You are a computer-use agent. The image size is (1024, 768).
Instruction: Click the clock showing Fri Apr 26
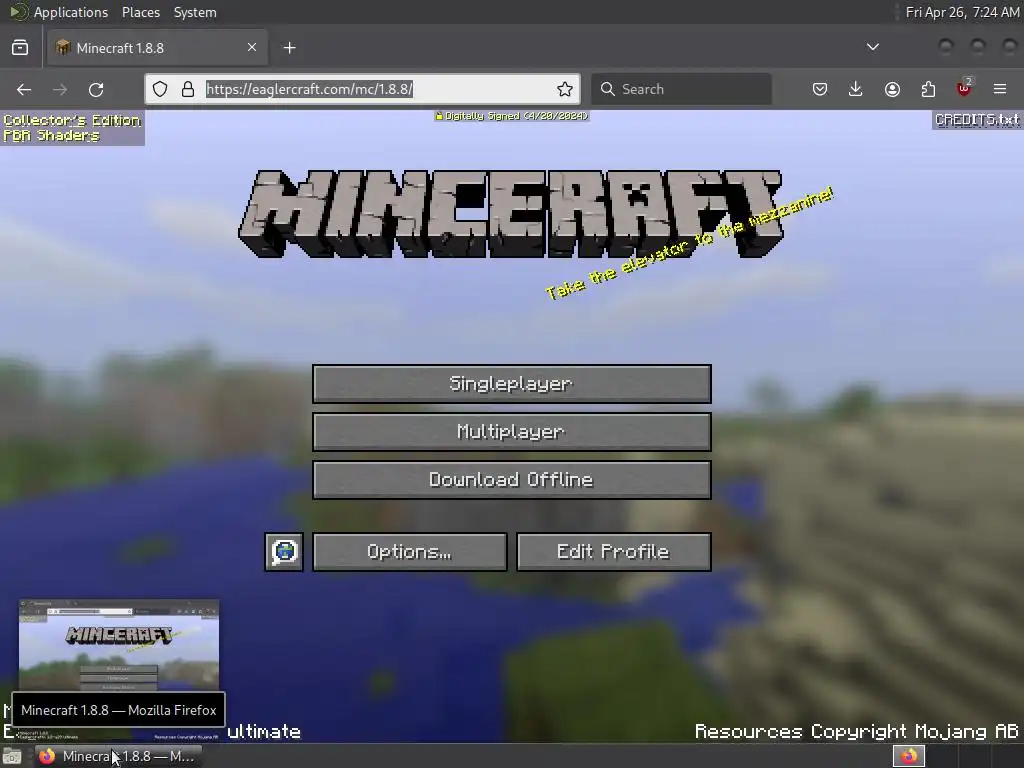pos(961,12)
